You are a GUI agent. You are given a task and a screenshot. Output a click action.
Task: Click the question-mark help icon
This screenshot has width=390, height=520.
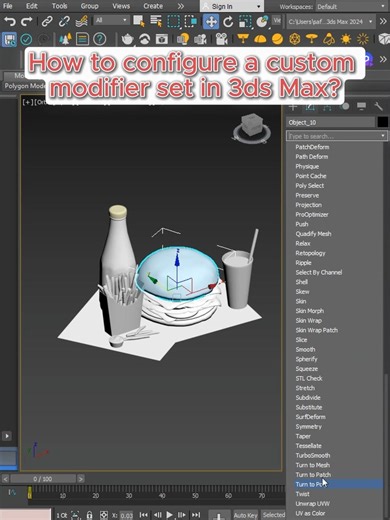click(99, 39)
